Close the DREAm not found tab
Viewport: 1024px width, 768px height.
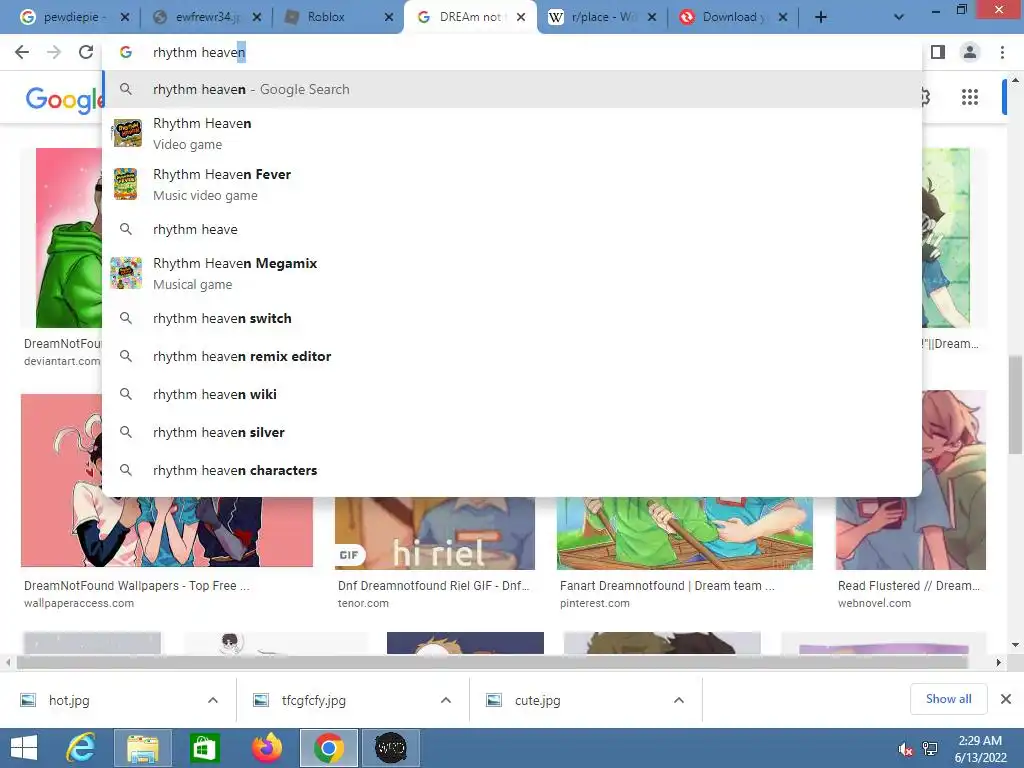521,18
